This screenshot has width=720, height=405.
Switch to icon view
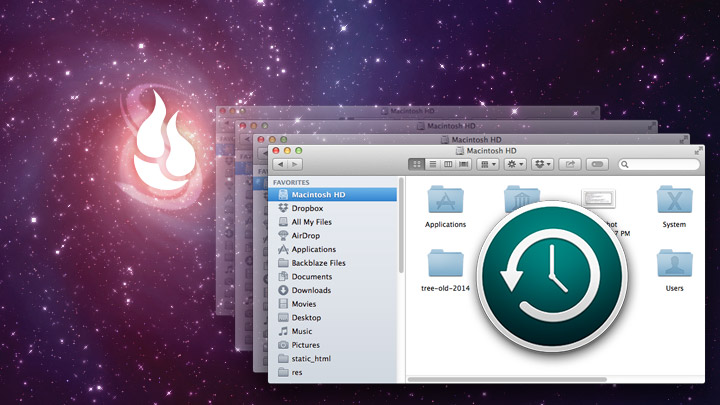click(416, 164)
